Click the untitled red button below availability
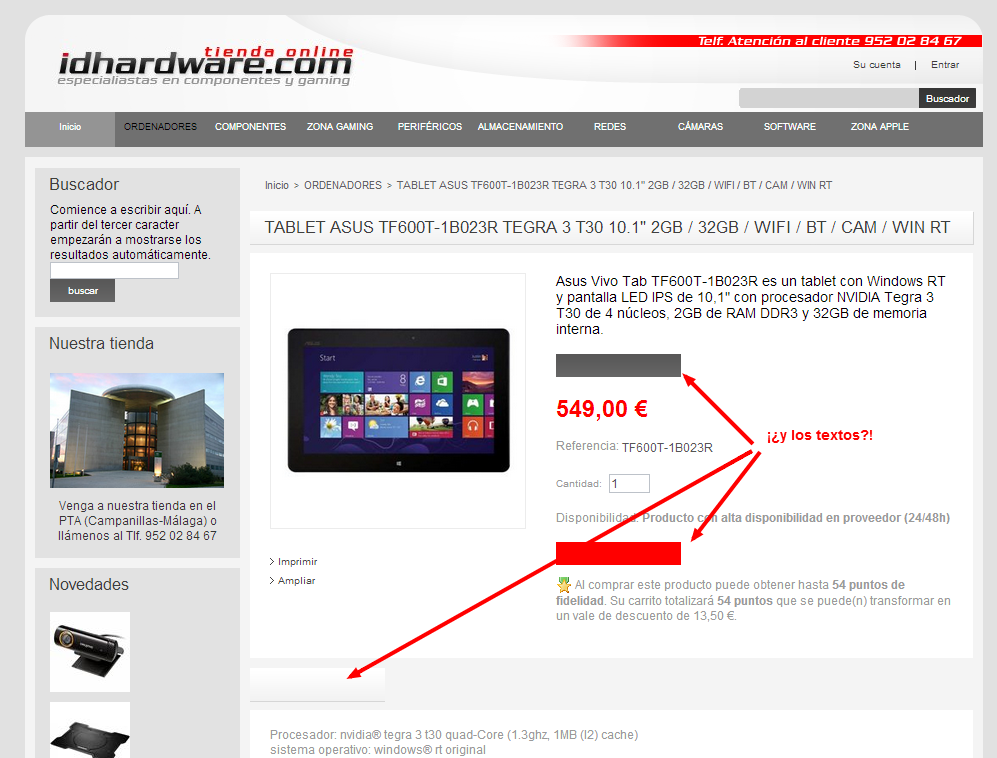 (618, 553)
